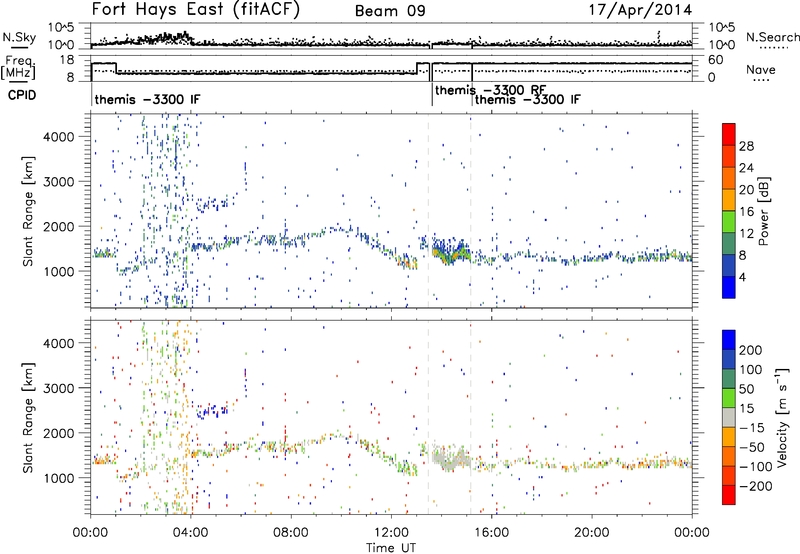Select the "Freq. [MHz]" axis label

(19, 68)
